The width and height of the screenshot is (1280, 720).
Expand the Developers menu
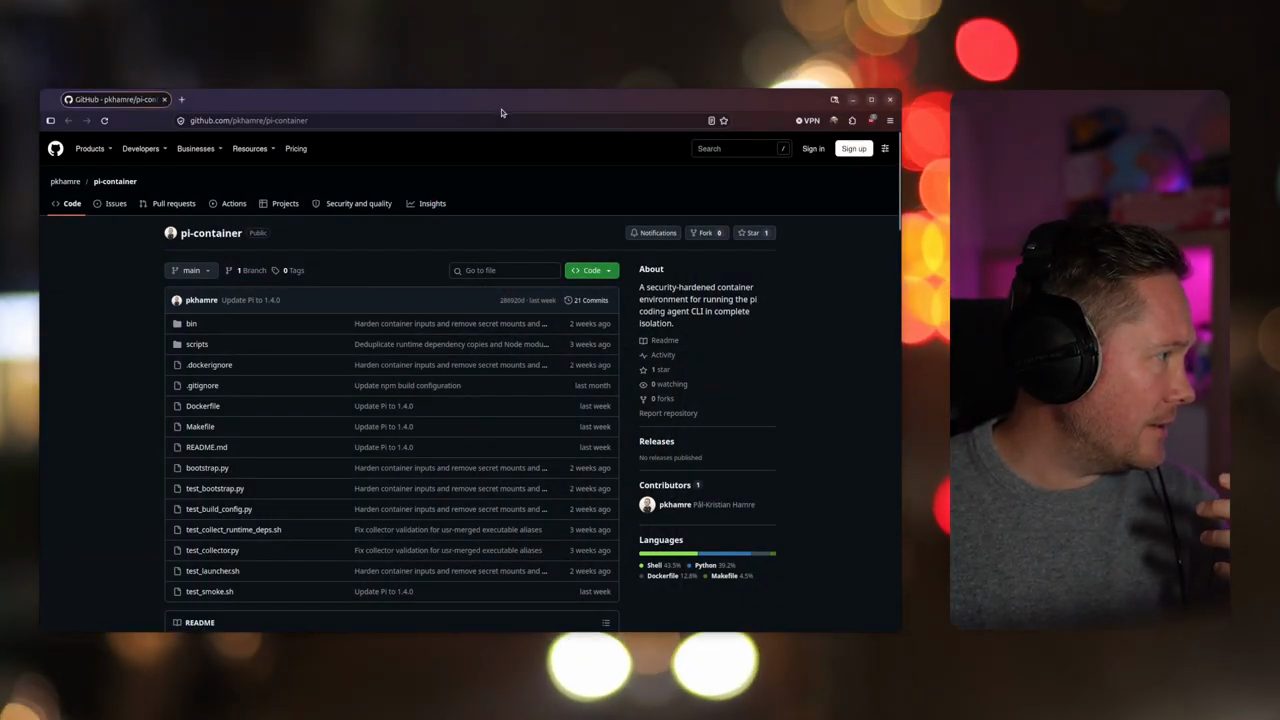coord(144,148)
